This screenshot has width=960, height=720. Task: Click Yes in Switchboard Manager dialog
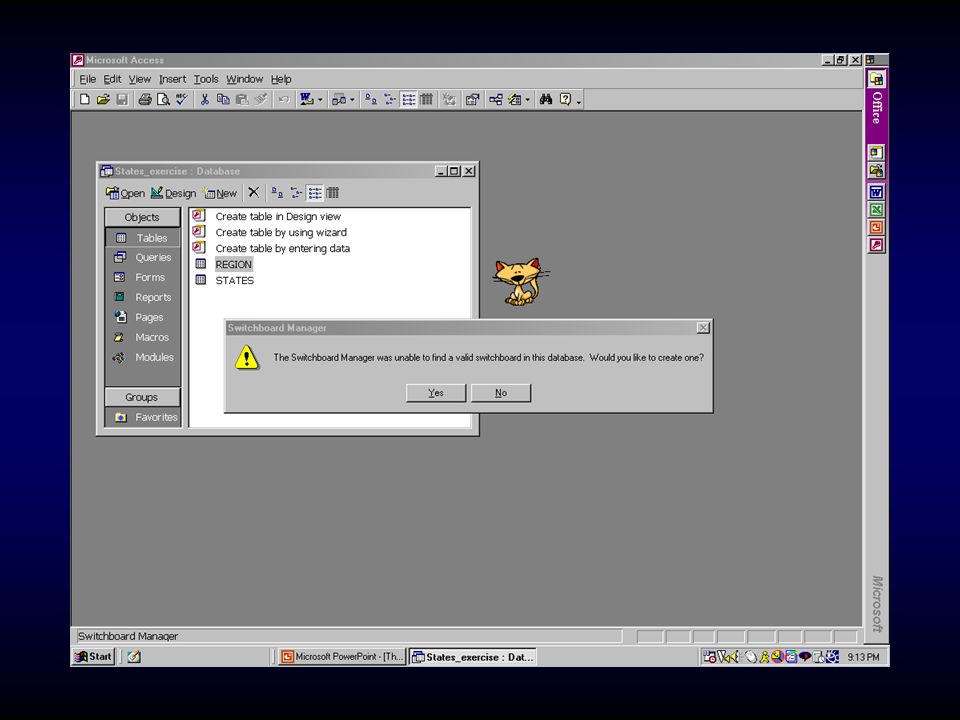pyautogui.click(x=436, y=393)
